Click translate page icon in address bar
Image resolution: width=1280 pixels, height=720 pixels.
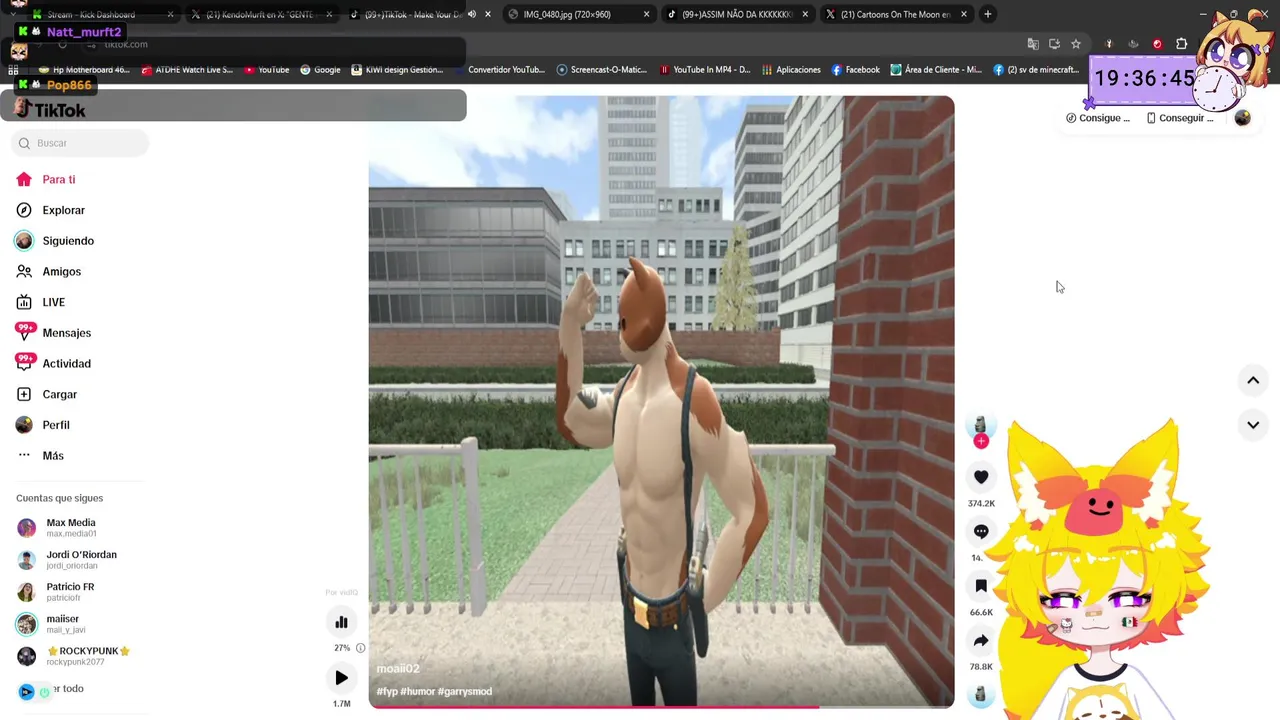1033,44
